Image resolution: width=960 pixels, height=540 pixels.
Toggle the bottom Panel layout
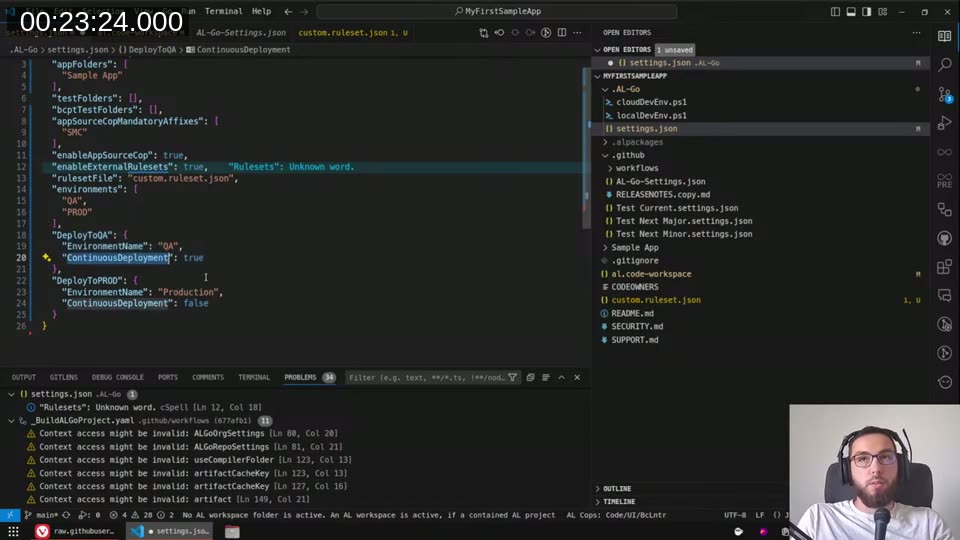coord(851,12)
